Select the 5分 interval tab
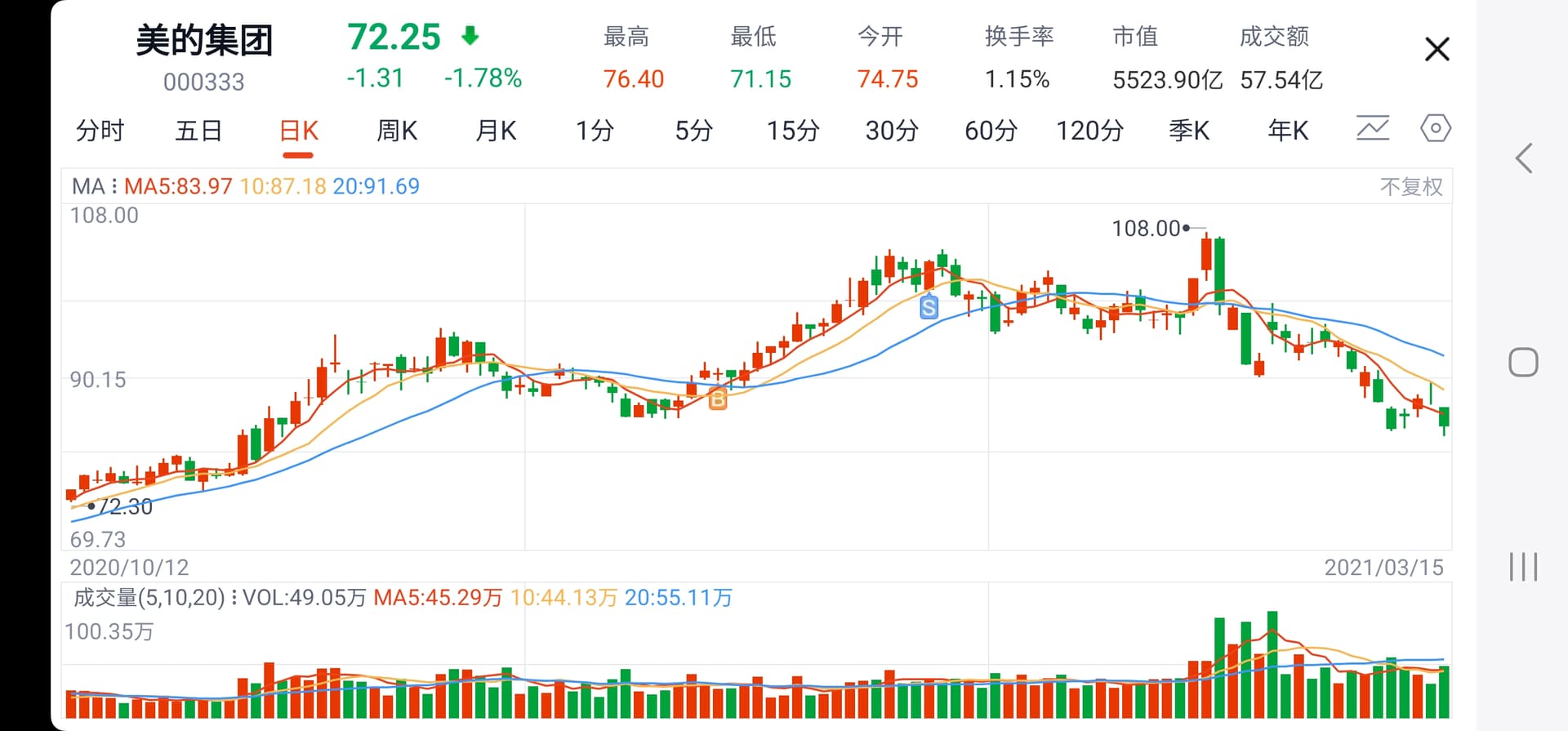Screen dimensions: 1568x731 694,131
